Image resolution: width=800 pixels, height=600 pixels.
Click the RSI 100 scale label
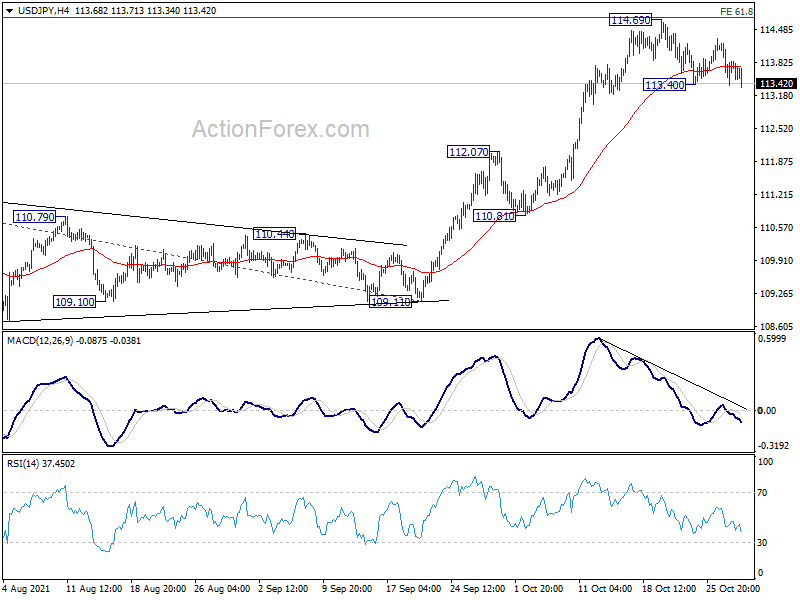(x=765, y=462)
